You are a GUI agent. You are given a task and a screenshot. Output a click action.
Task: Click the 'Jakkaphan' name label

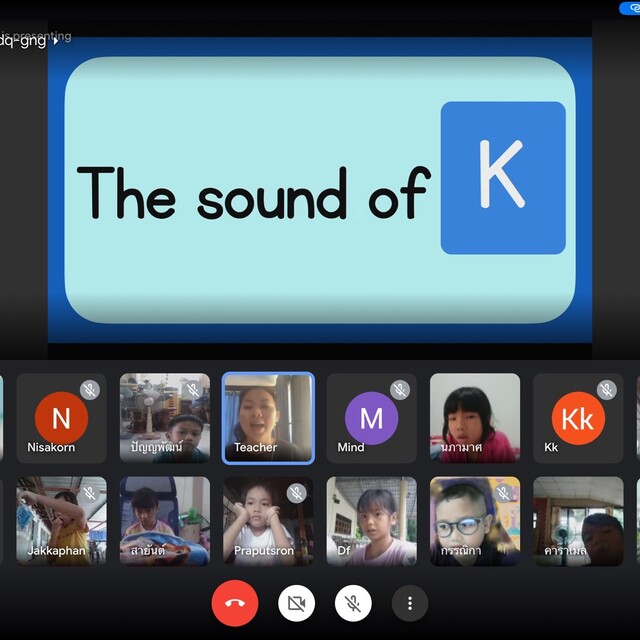57,551
